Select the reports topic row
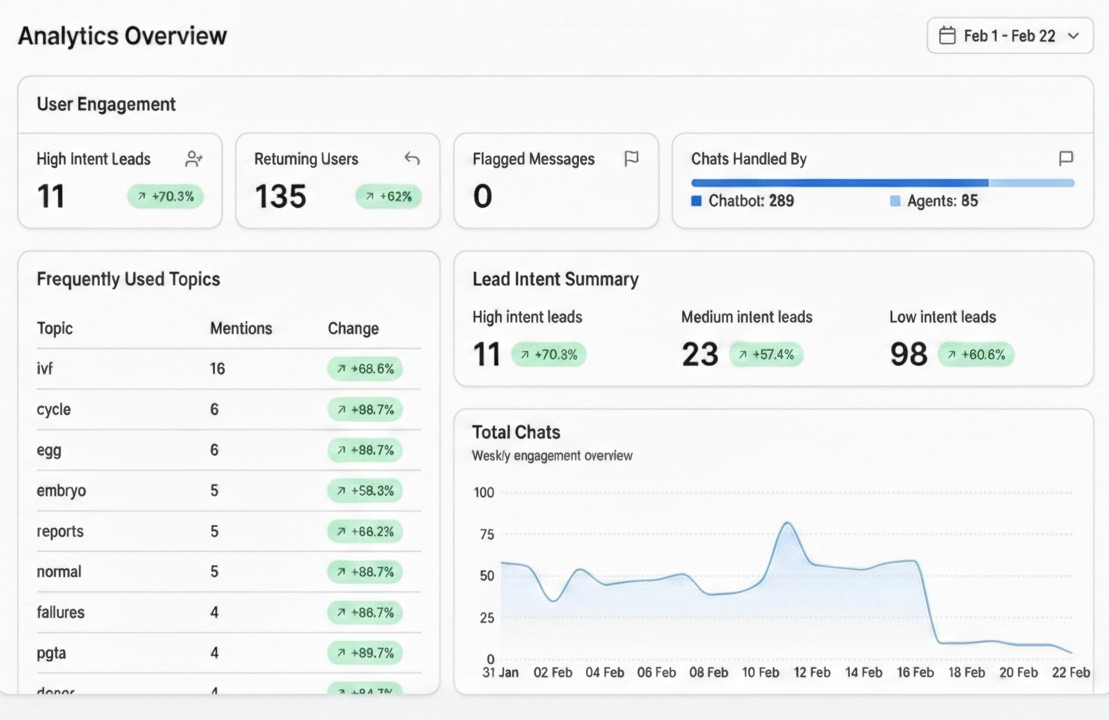 (228, 531)
